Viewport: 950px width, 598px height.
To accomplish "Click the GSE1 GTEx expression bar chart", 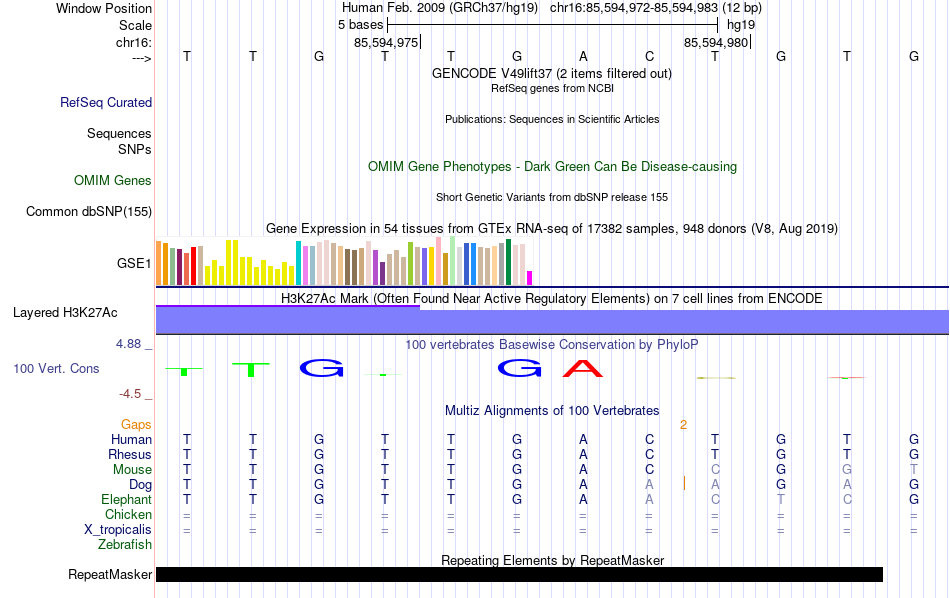I will click(344, 261).
